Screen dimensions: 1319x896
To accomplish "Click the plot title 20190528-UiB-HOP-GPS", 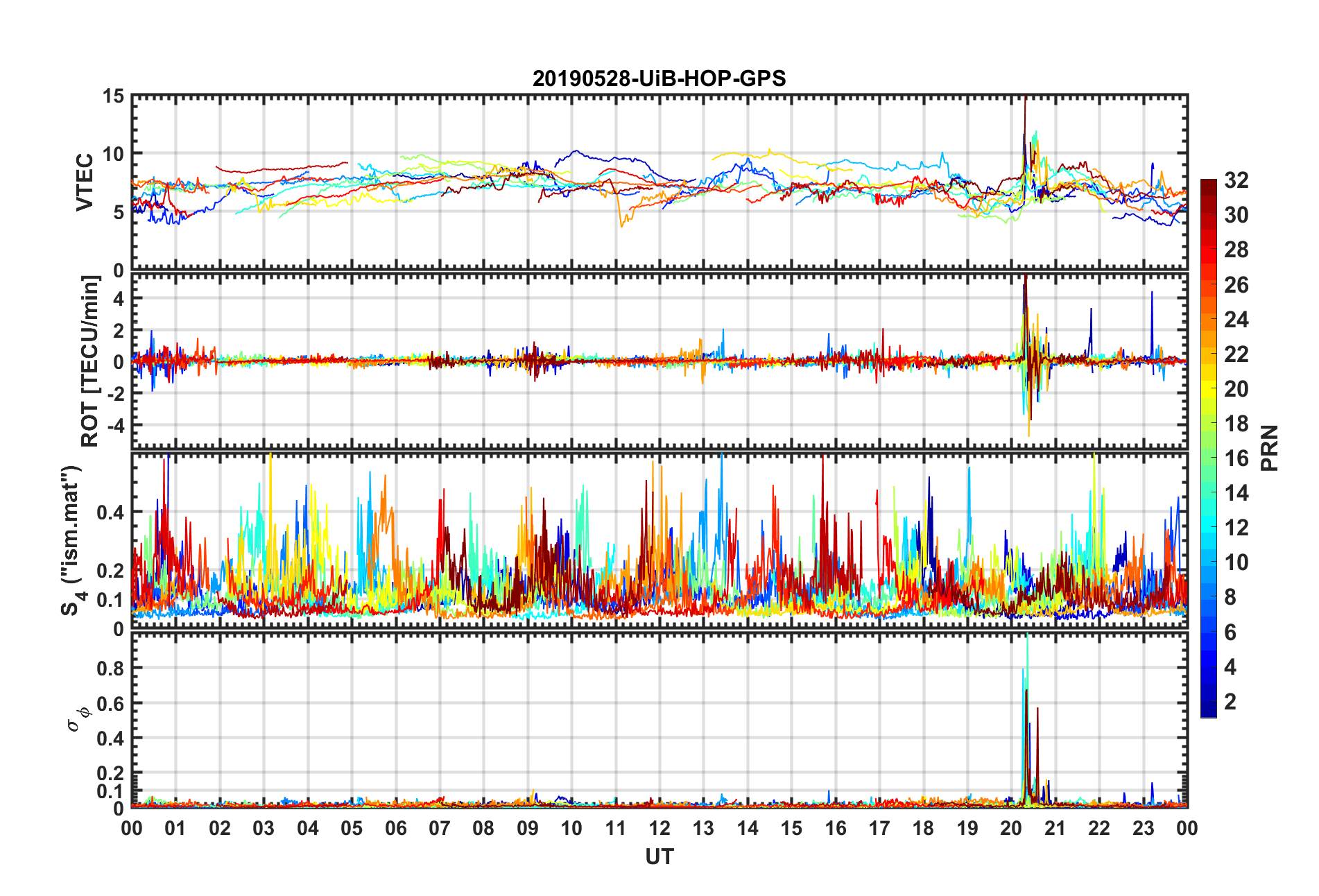I will click(x=659, y=78).
